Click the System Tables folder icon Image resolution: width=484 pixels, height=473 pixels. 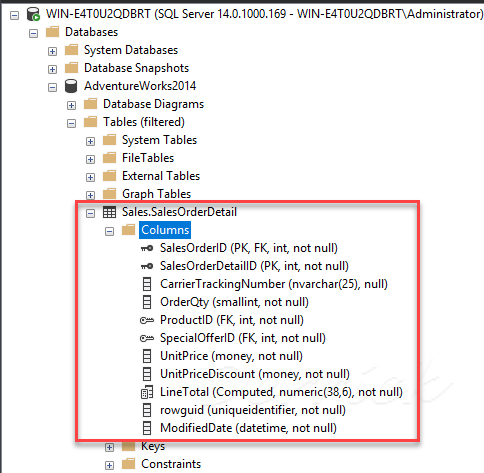click(x=109, y=140)
